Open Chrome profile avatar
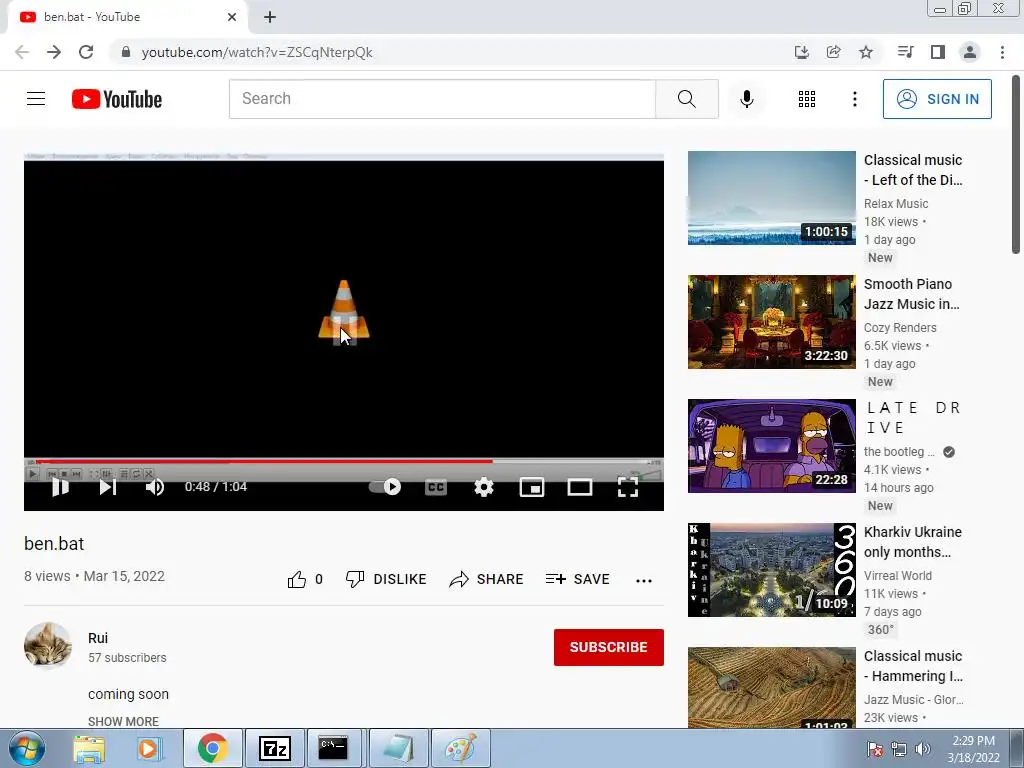The height and width of the screenshot is (768, 1024). pos(970,52)
